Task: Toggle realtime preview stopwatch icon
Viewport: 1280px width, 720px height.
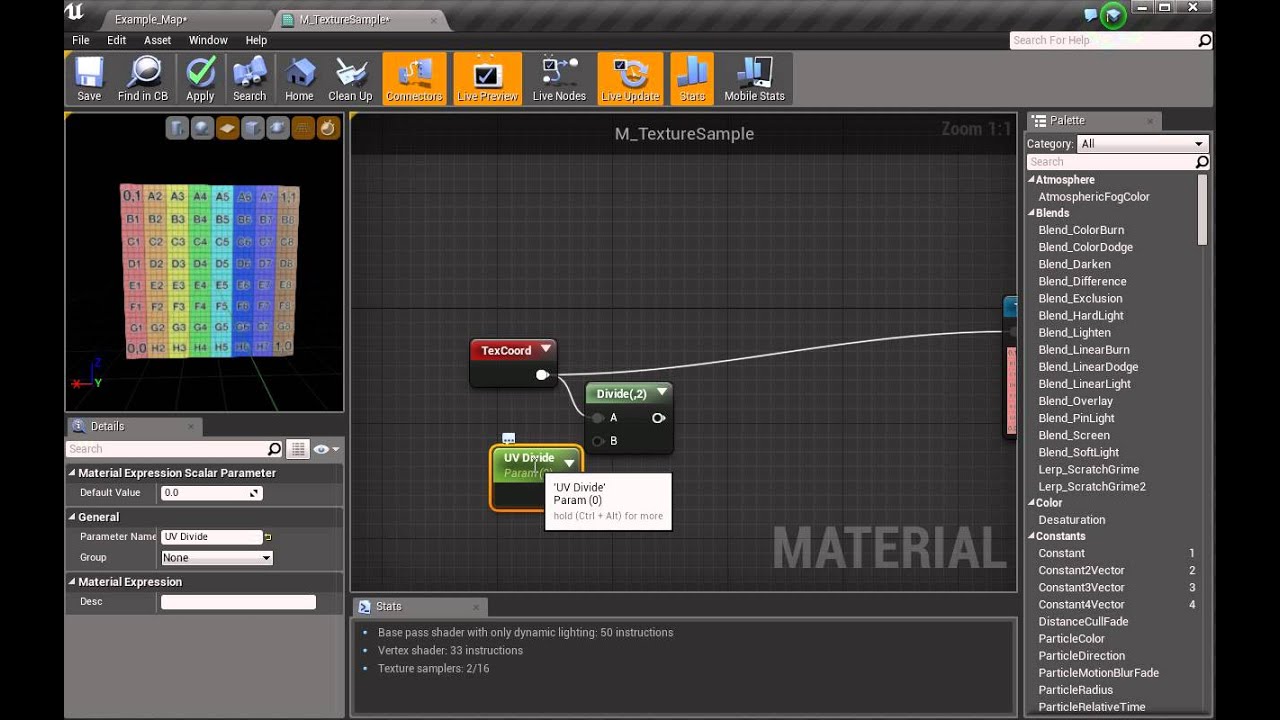Action: (328, 128)
